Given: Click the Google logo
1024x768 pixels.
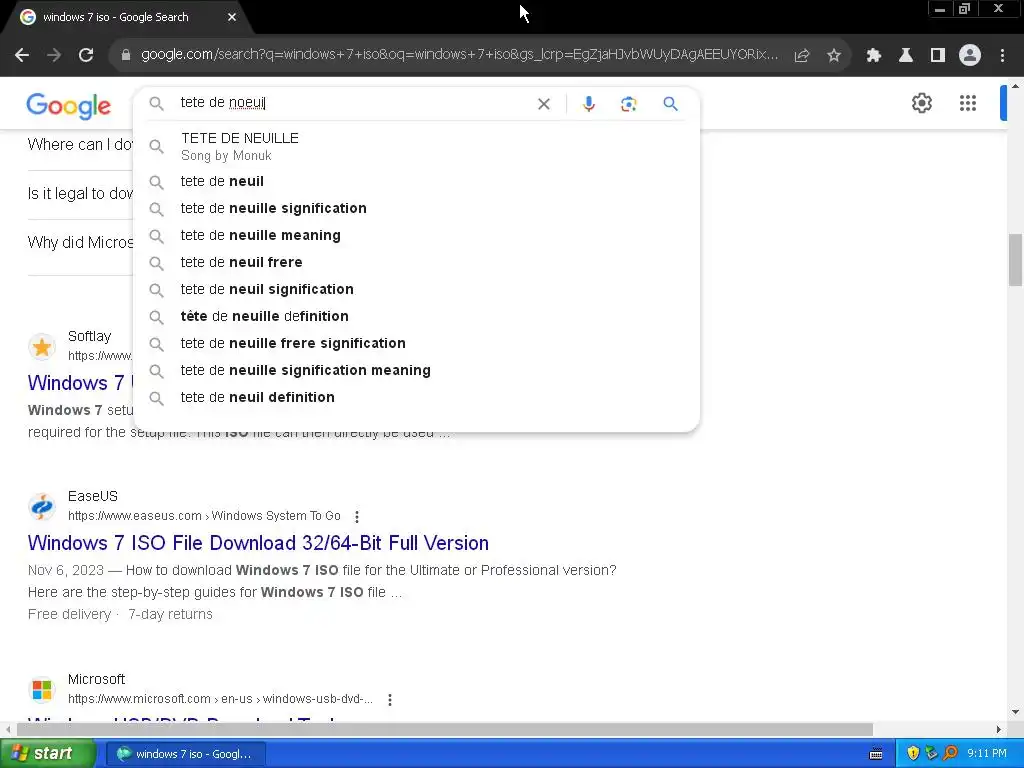Looking at the screenshot, I should tap(69, 106).
